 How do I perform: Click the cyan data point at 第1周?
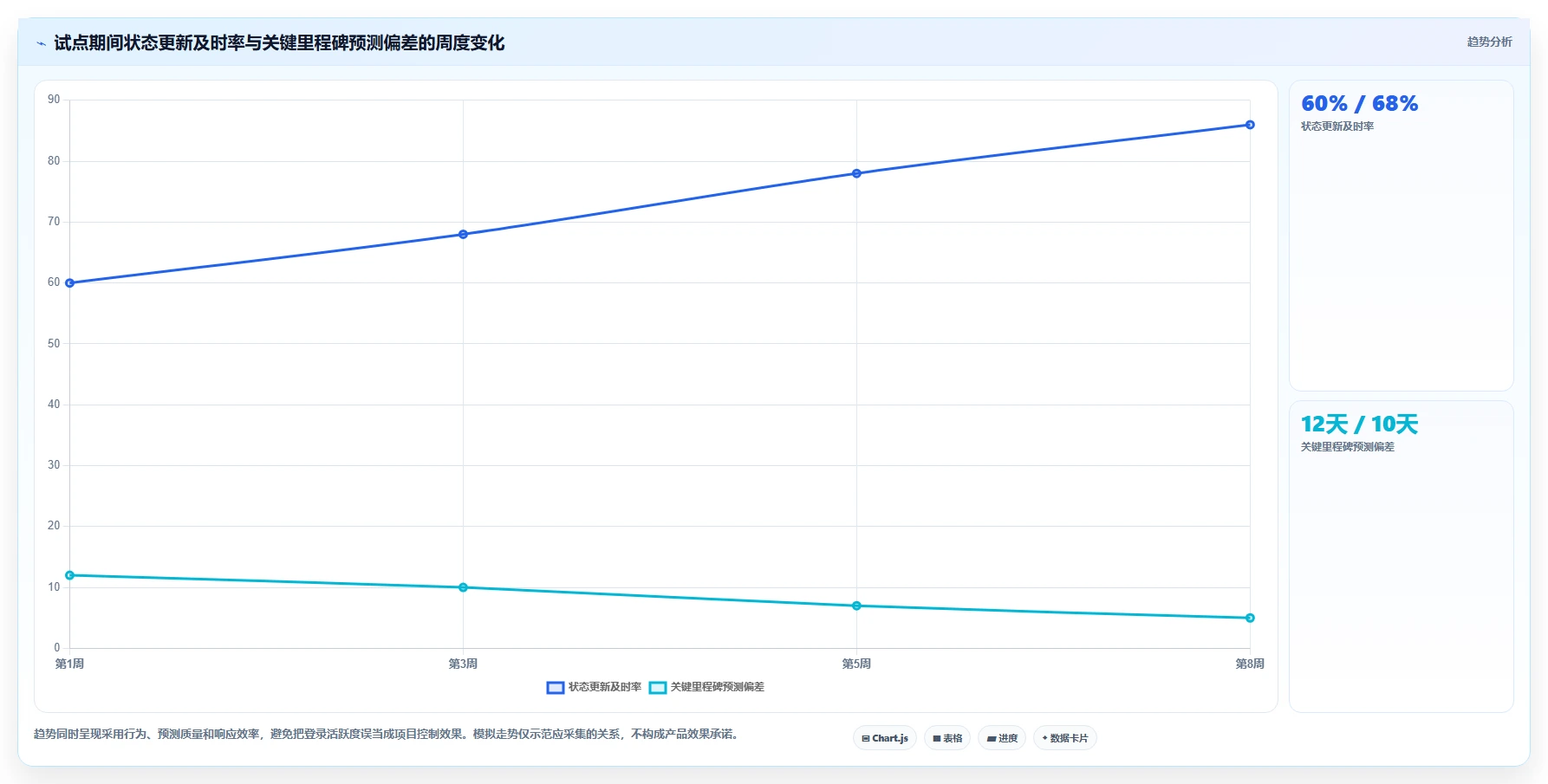coord(70,575)
